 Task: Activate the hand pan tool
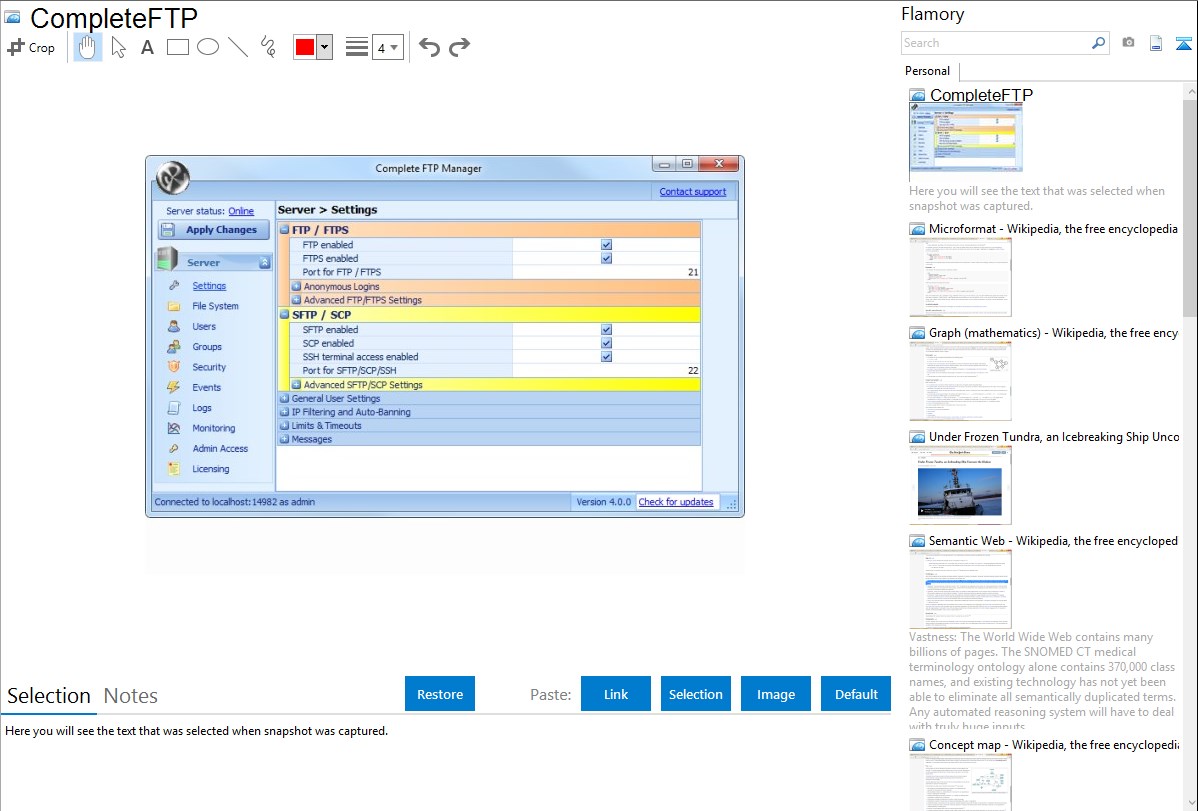88,47
